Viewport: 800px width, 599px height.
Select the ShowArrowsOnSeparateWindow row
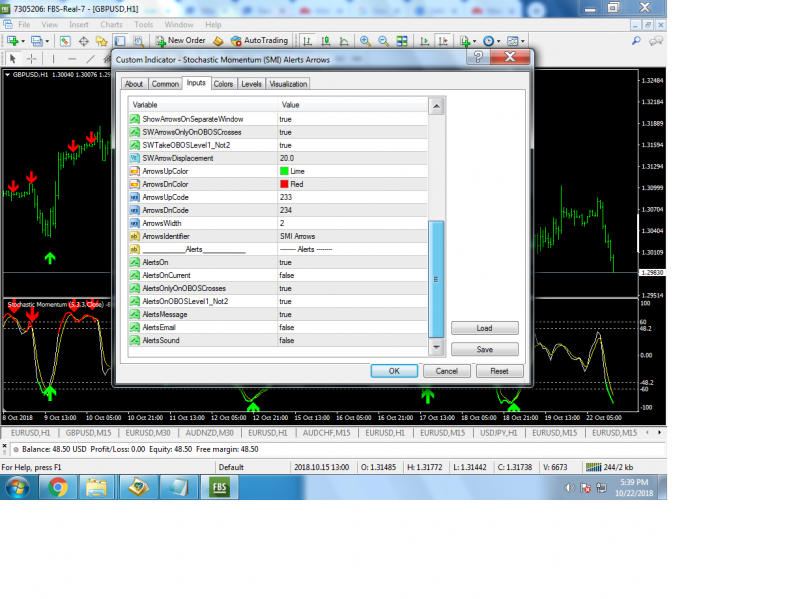pos(279,119)
